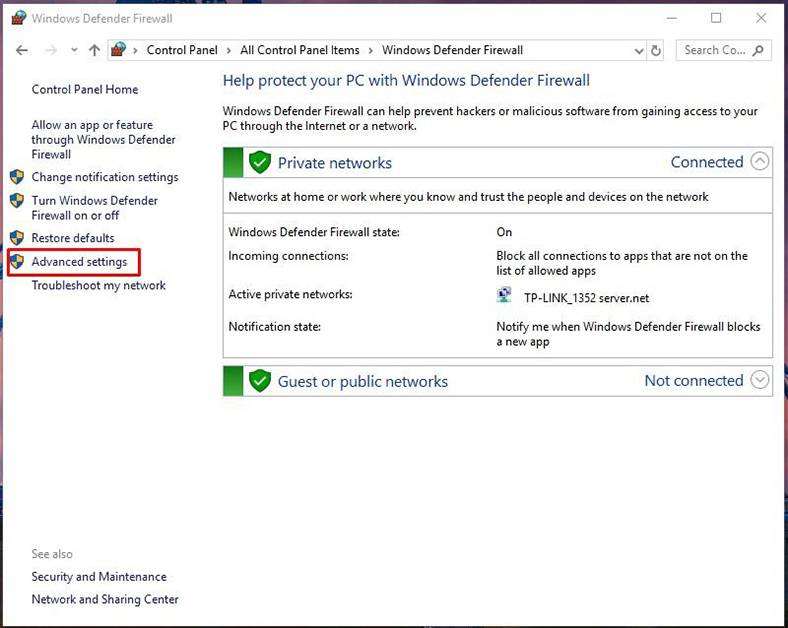Click the shield icon beside Turn Windows Defender Firewall
Screen dimensions: 788x628
pyautogui.click(x=17, y=200)
